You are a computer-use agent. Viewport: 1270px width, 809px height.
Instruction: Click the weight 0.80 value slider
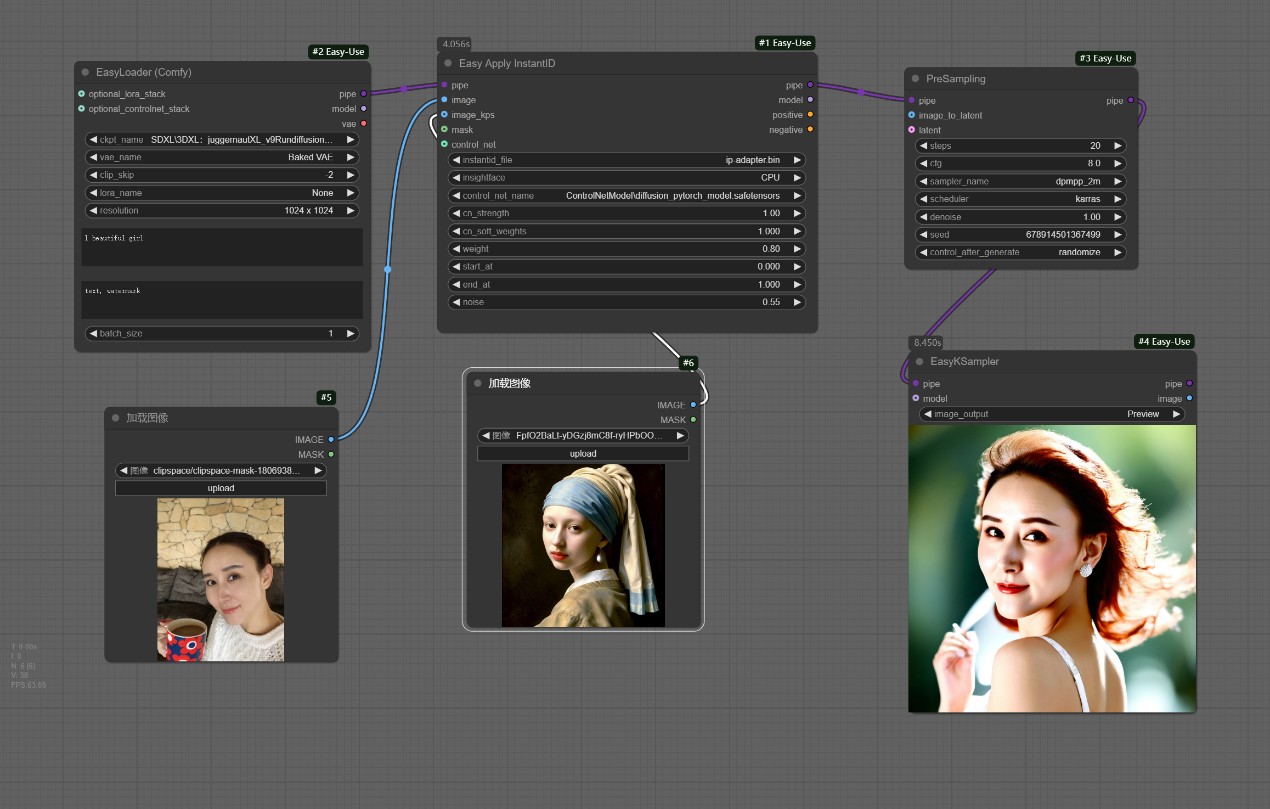[626, 249]
